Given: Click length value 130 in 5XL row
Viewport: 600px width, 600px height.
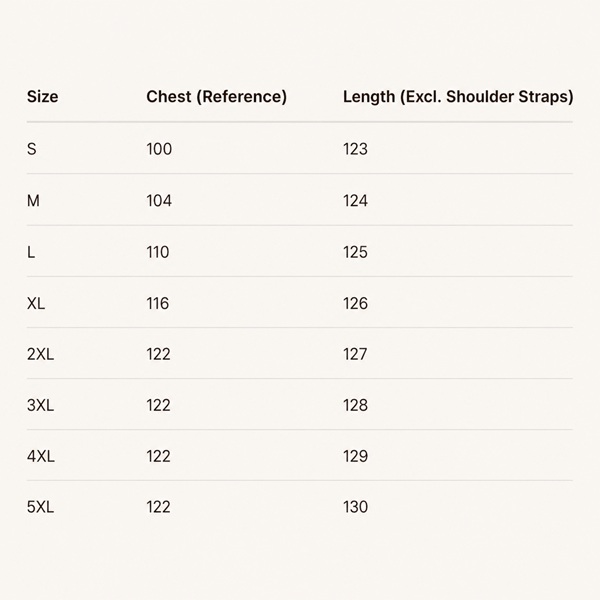Looking at the screenshot, I should coord(355,507).
